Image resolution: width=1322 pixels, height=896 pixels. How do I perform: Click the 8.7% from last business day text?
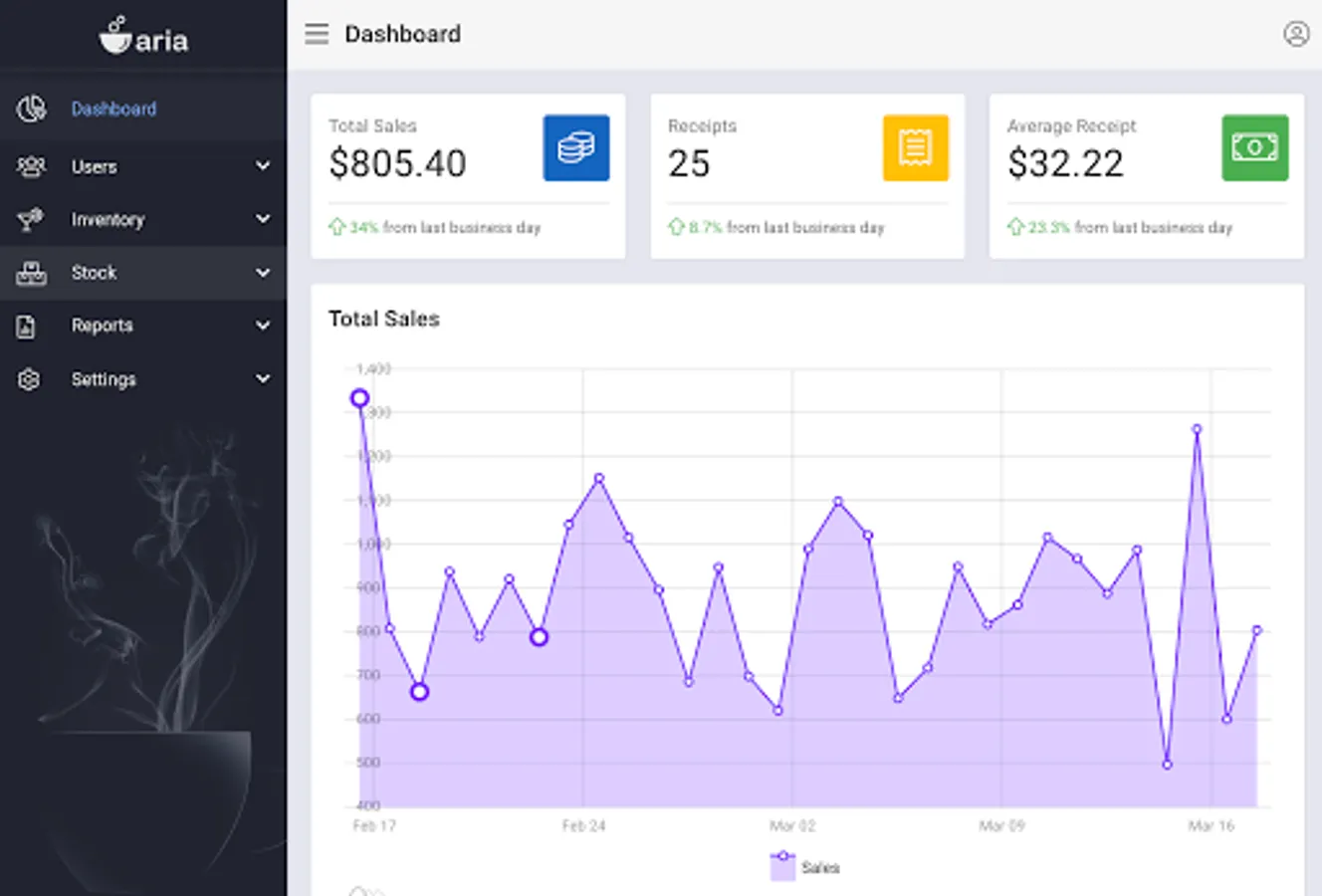point(786,227)
